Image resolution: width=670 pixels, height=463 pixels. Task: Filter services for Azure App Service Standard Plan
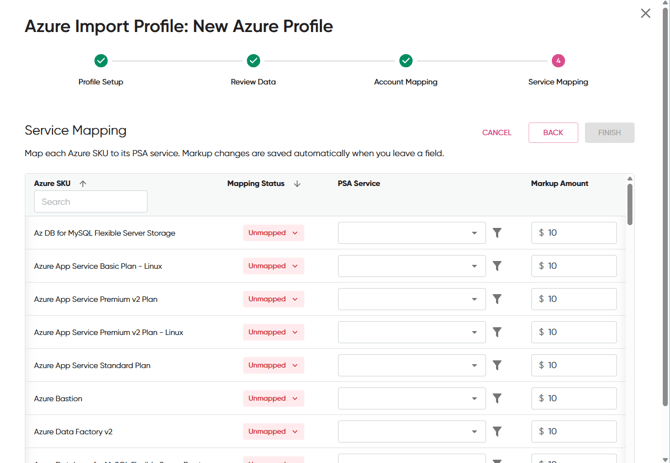(497, 365)
